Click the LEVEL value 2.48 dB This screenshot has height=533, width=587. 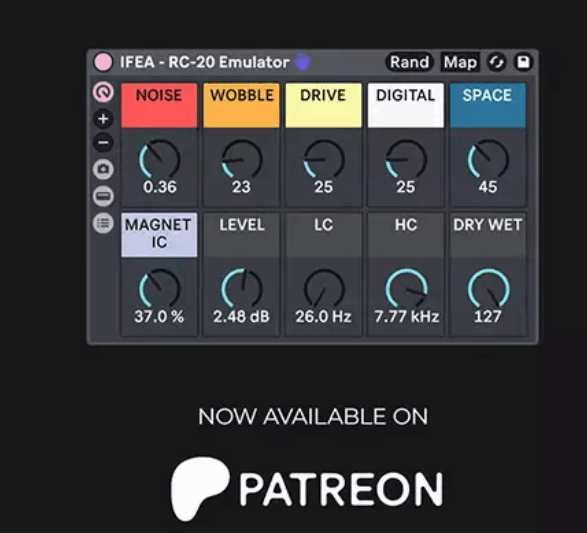click(x=241, y=317)
